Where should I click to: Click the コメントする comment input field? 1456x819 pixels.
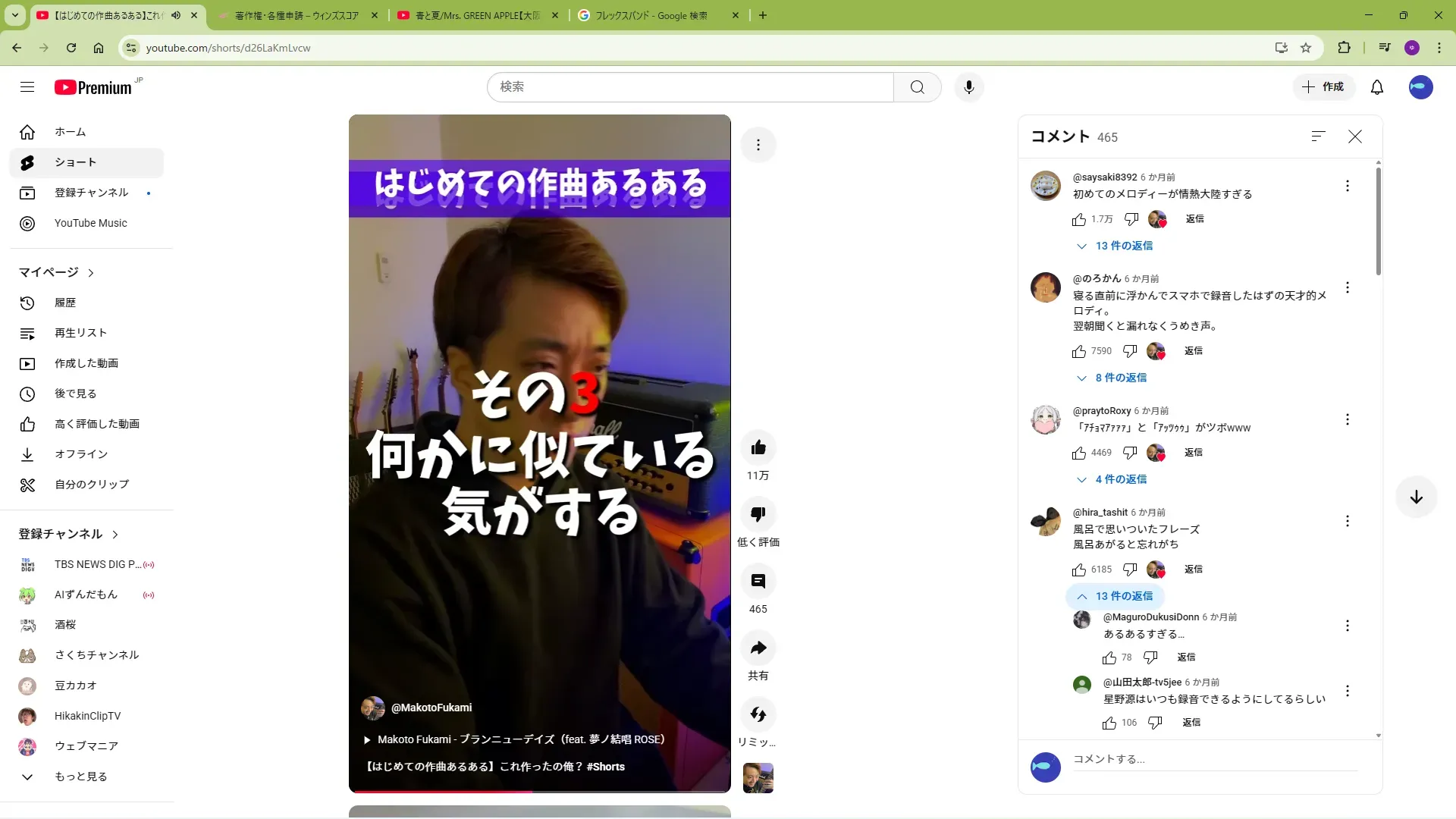[x=1213, y=759]
